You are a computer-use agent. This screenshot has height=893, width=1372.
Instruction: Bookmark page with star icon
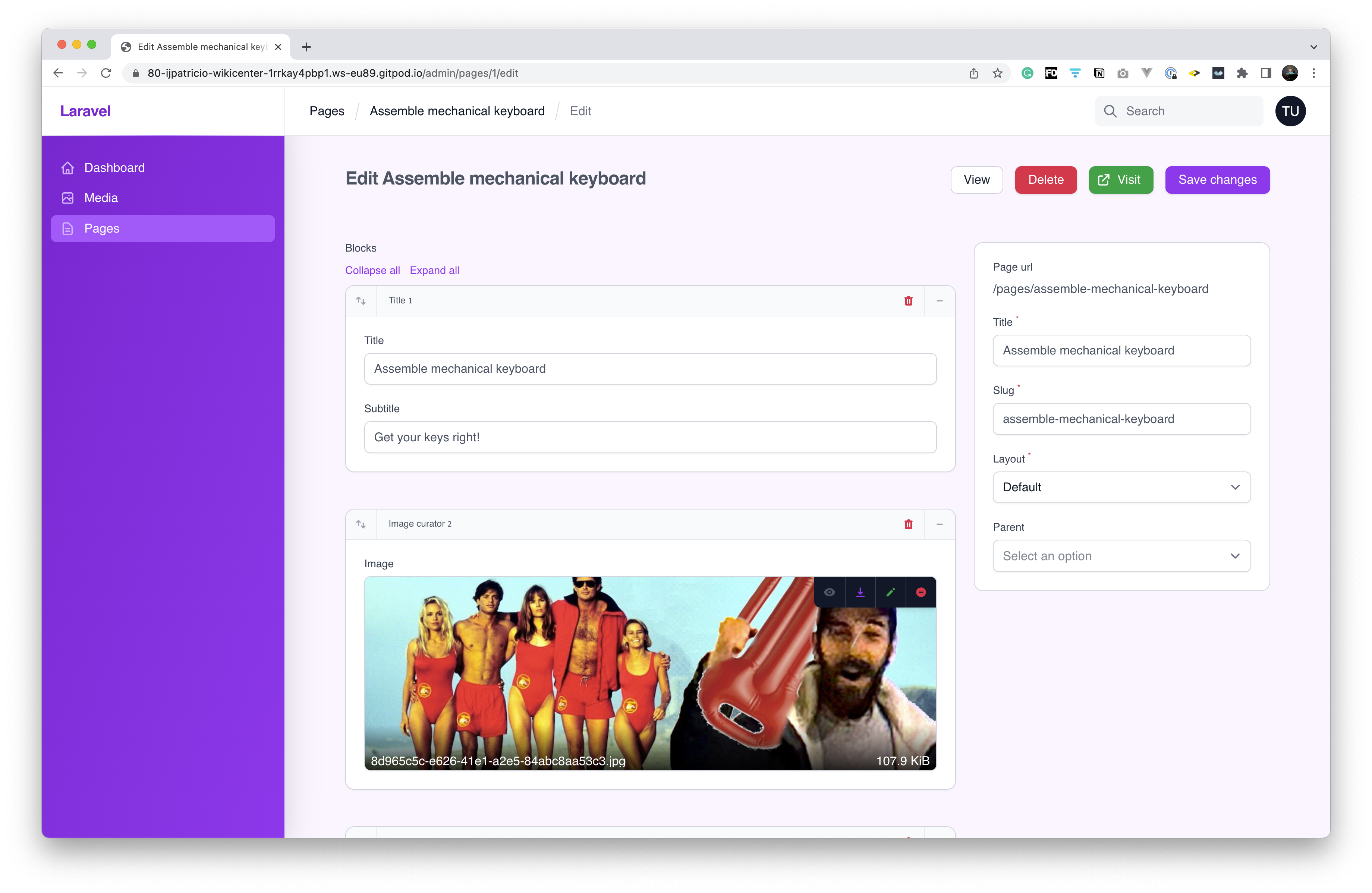pyautogui.click(x=997, y=73)
